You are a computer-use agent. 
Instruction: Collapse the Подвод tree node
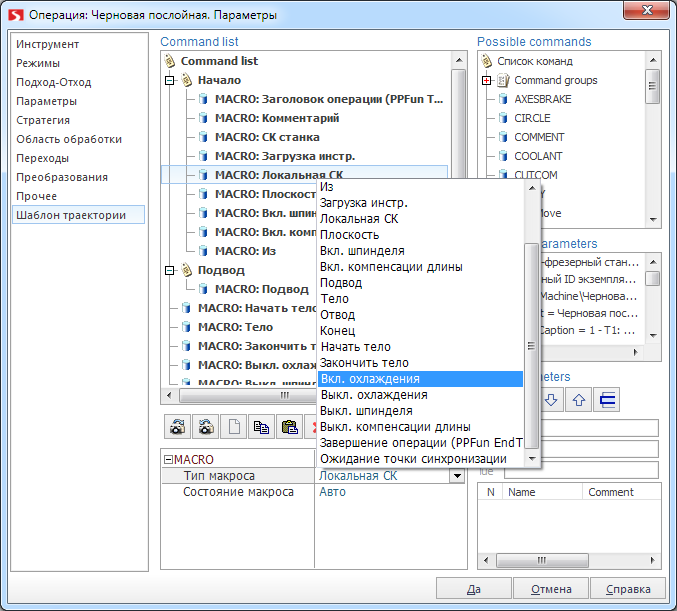(x=170, y=270)
